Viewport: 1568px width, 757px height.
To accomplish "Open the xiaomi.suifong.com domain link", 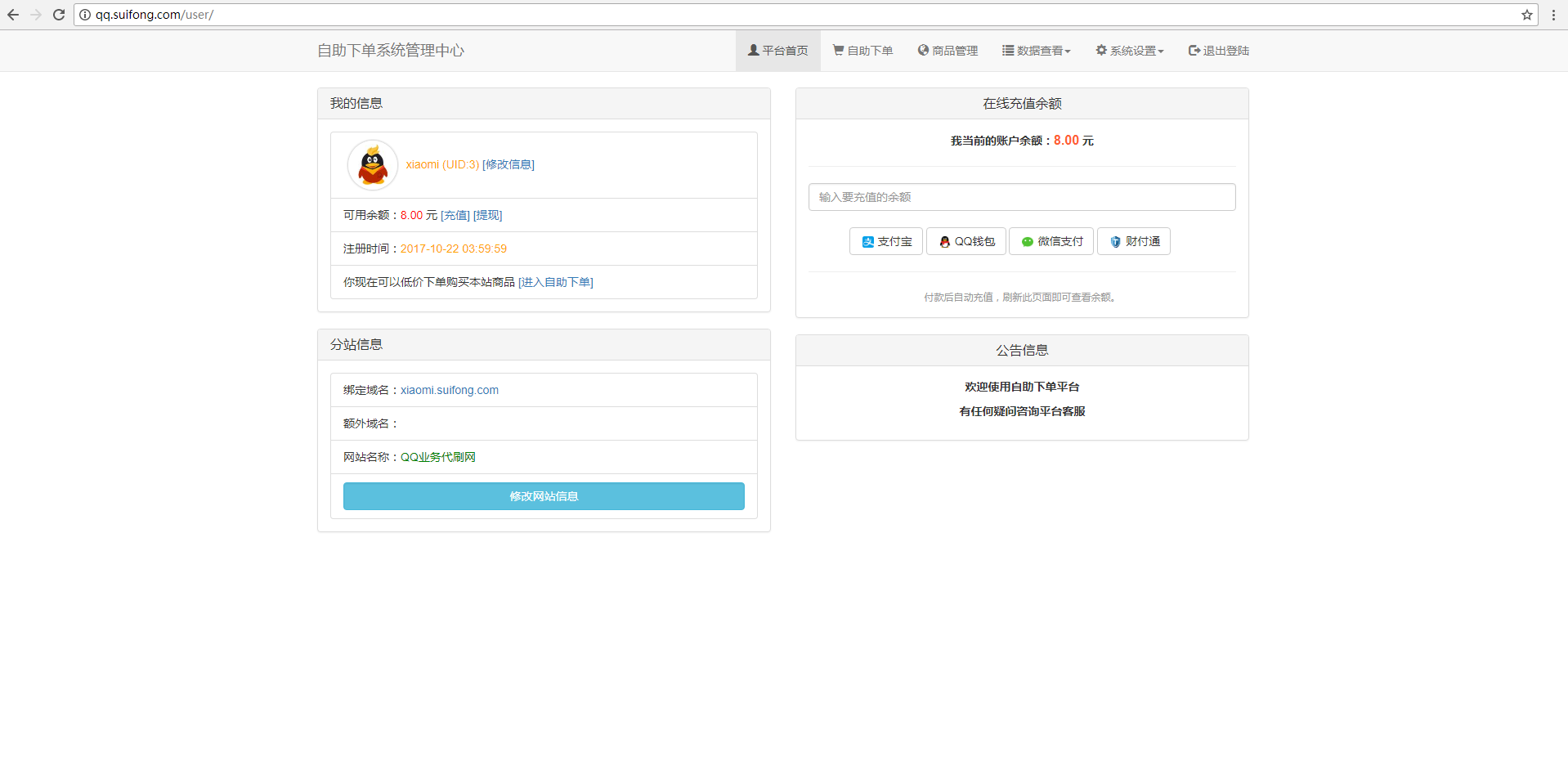I will [450, 390].
